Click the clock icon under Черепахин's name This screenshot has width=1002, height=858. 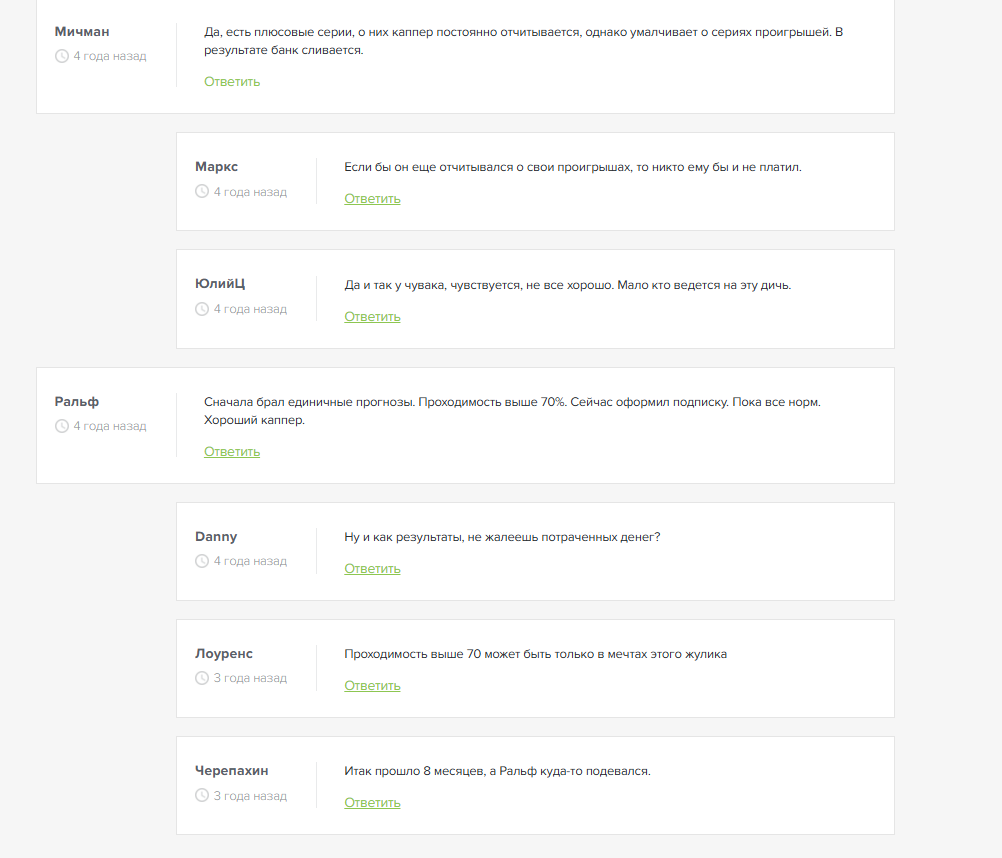tap(202, 796)
